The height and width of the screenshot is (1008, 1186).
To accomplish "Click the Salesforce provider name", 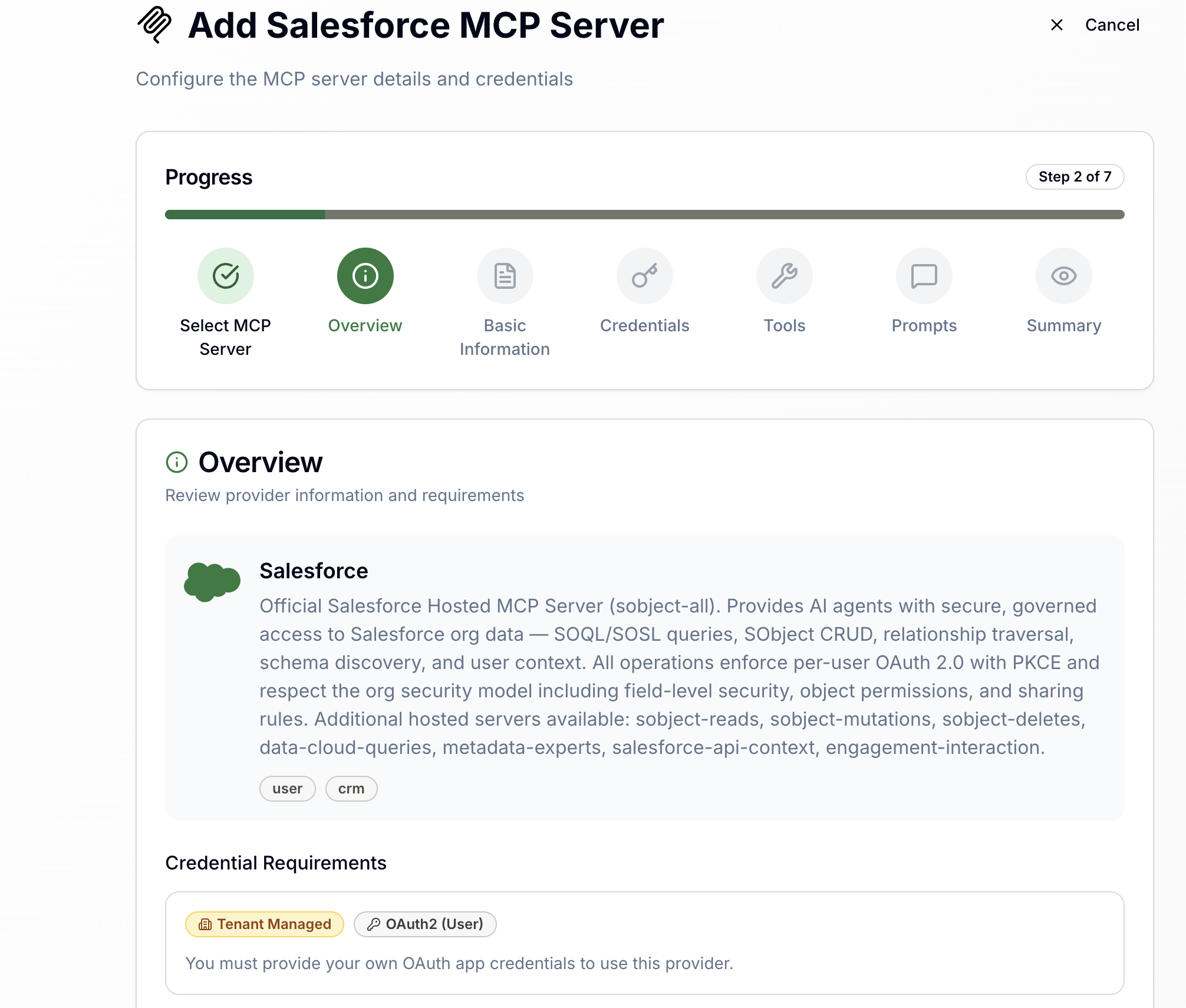I will point(314,571).
